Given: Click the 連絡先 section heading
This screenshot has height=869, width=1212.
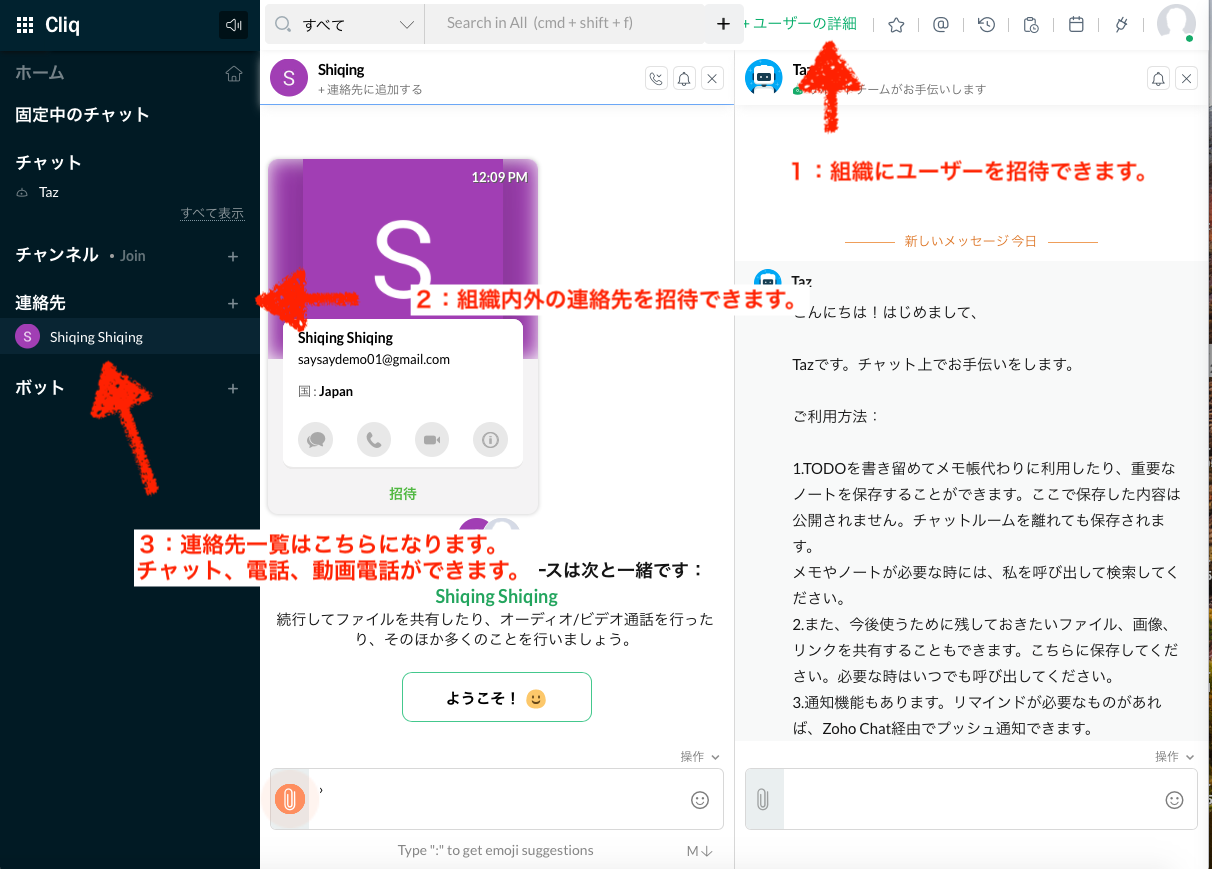Looking at the screenshot, I should [40, 303].
